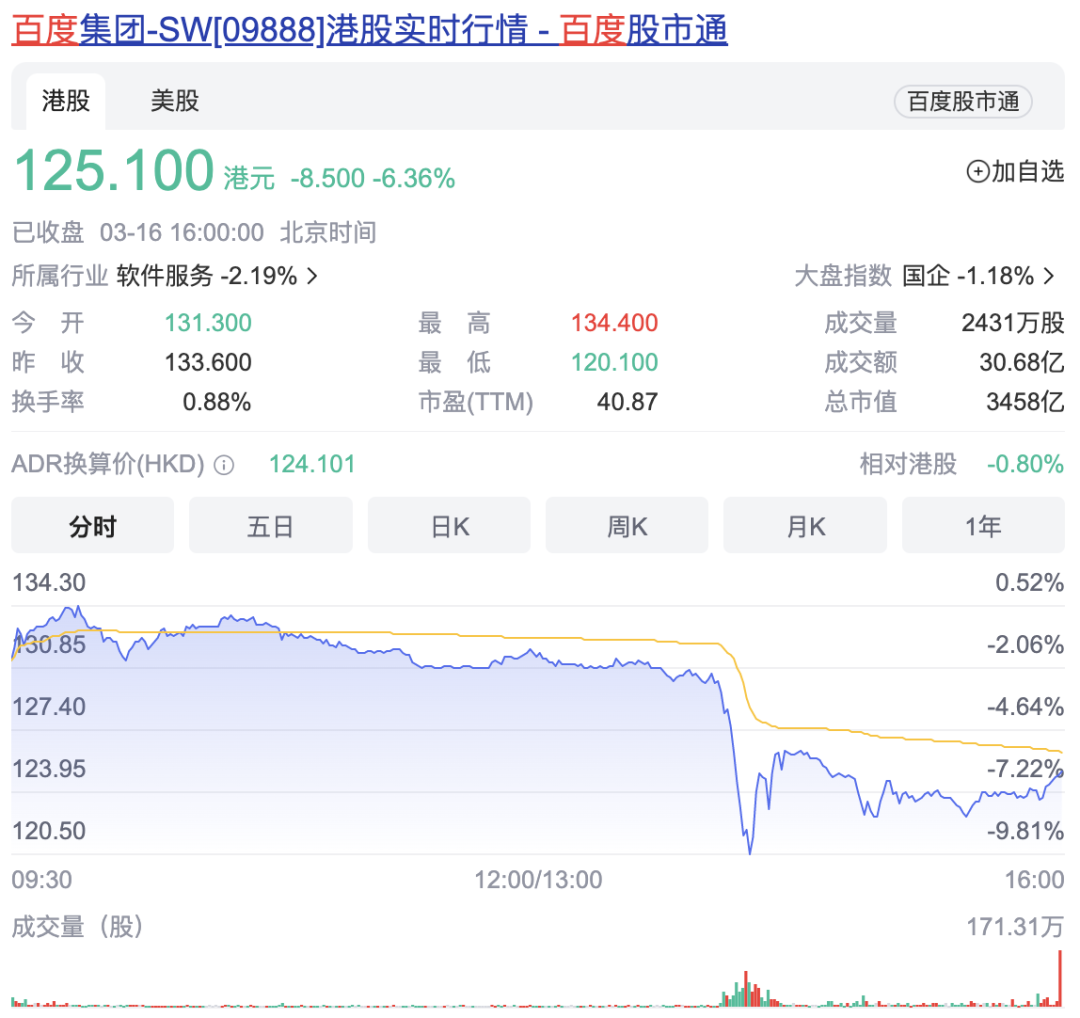Click the 171.31万 volume label

coord(1015,927)
